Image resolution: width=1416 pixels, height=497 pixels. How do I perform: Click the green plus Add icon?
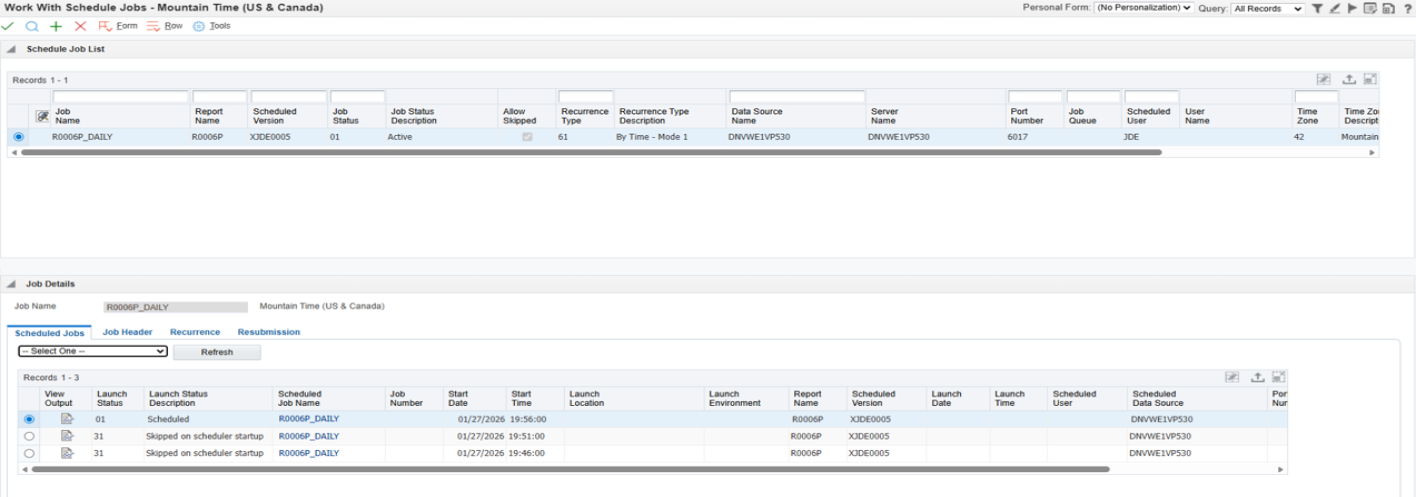[x=56, y=26]
